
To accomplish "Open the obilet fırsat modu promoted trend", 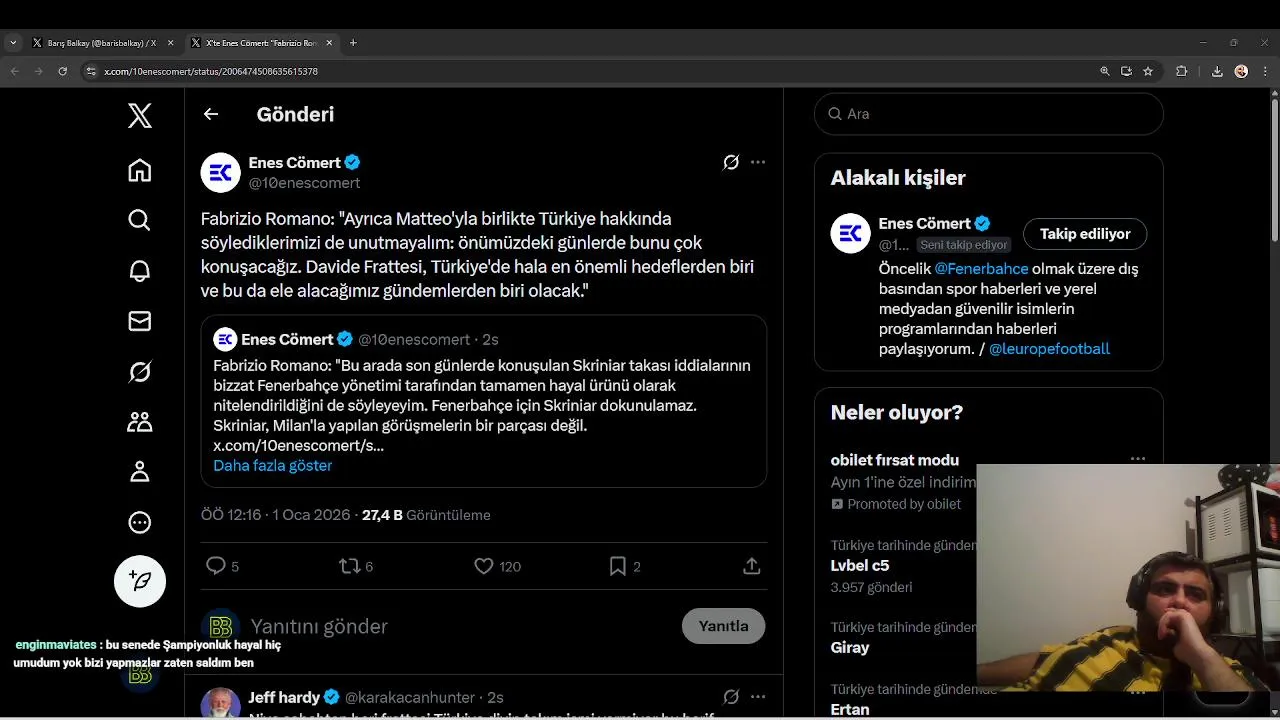I will (x=895, y=460).
